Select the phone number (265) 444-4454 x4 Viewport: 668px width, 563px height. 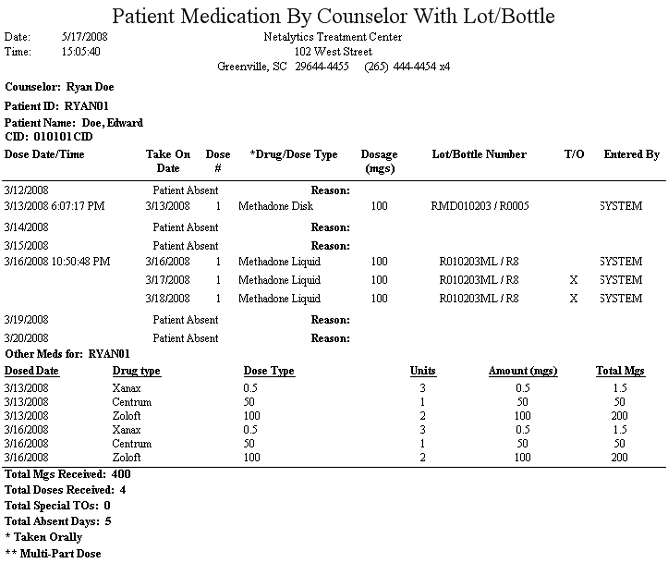[407, 67]
